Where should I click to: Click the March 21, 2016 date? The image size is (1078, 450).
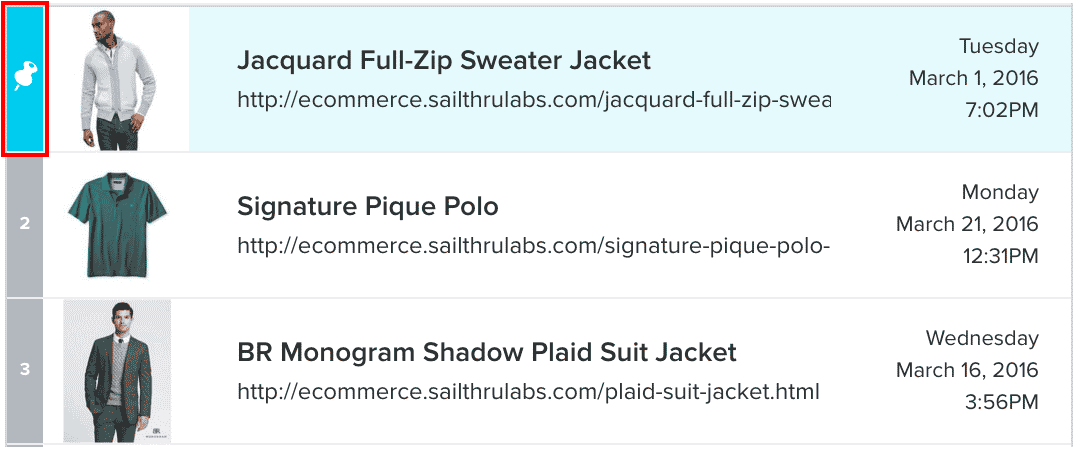(x=967, y=224)
